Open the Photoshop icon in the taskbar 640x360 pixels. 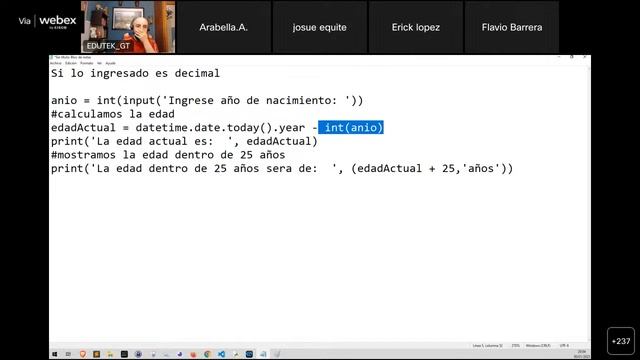249,354
